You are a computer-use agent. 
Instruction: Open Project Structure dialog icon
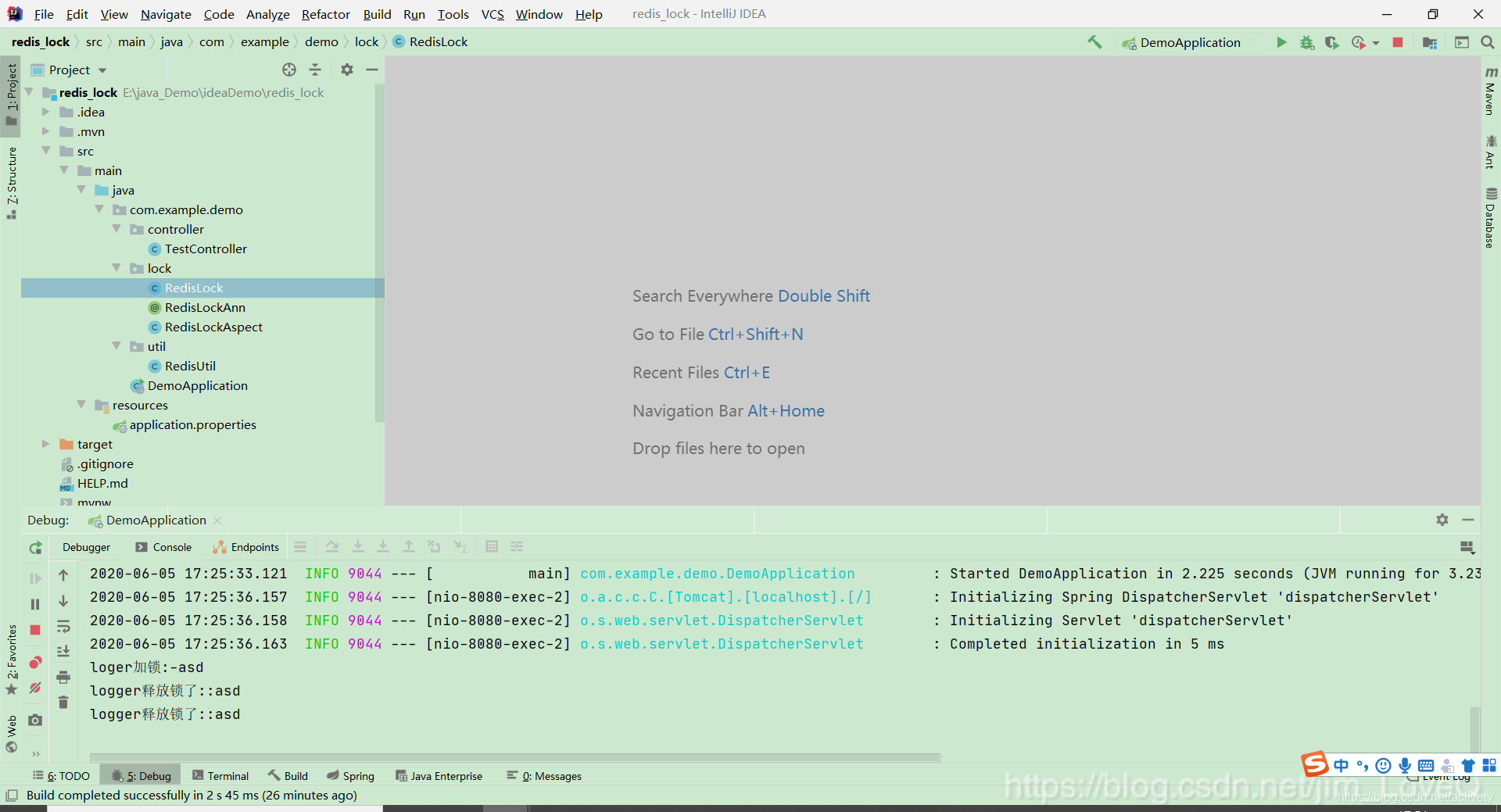[x=1430, y=42]
